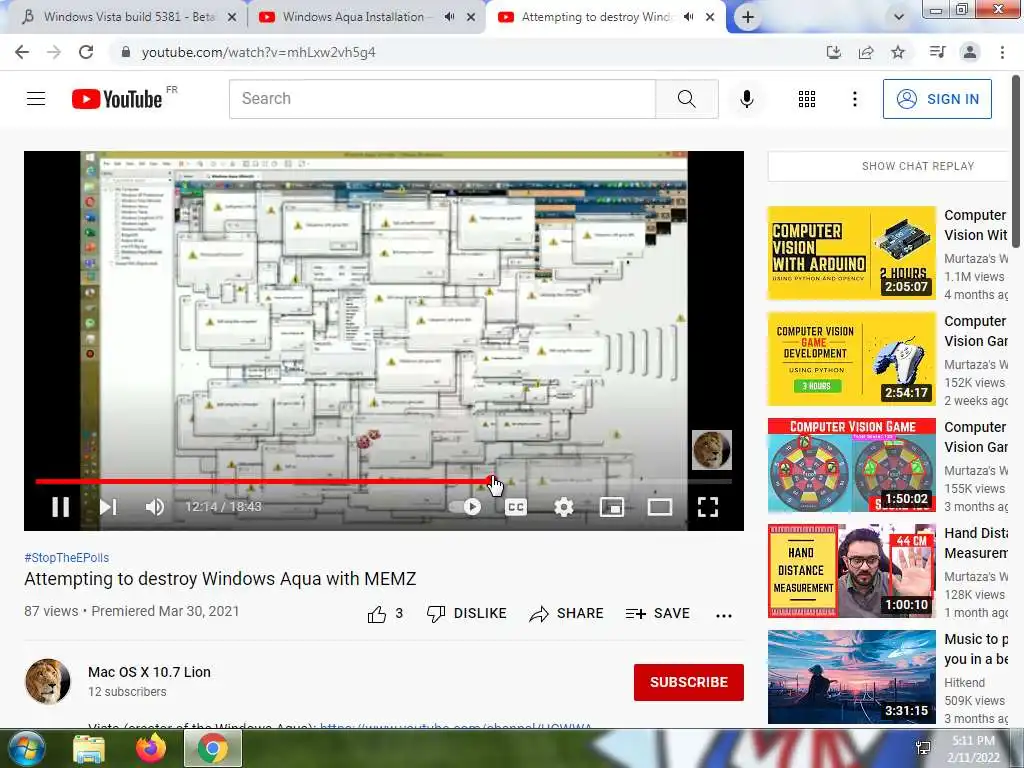Click the SIGN IN button

coord(937,99)
